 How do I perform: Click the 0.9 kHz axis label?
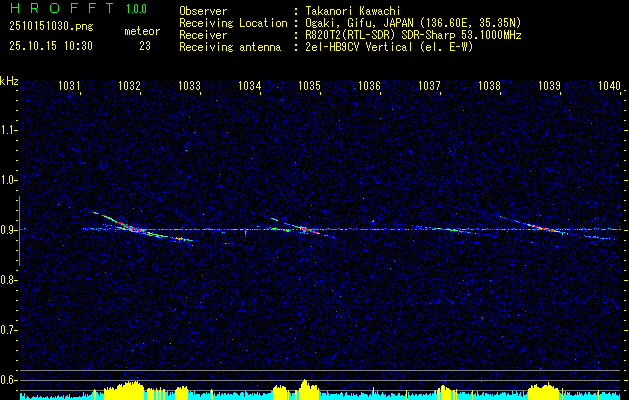tap(8, 230)
